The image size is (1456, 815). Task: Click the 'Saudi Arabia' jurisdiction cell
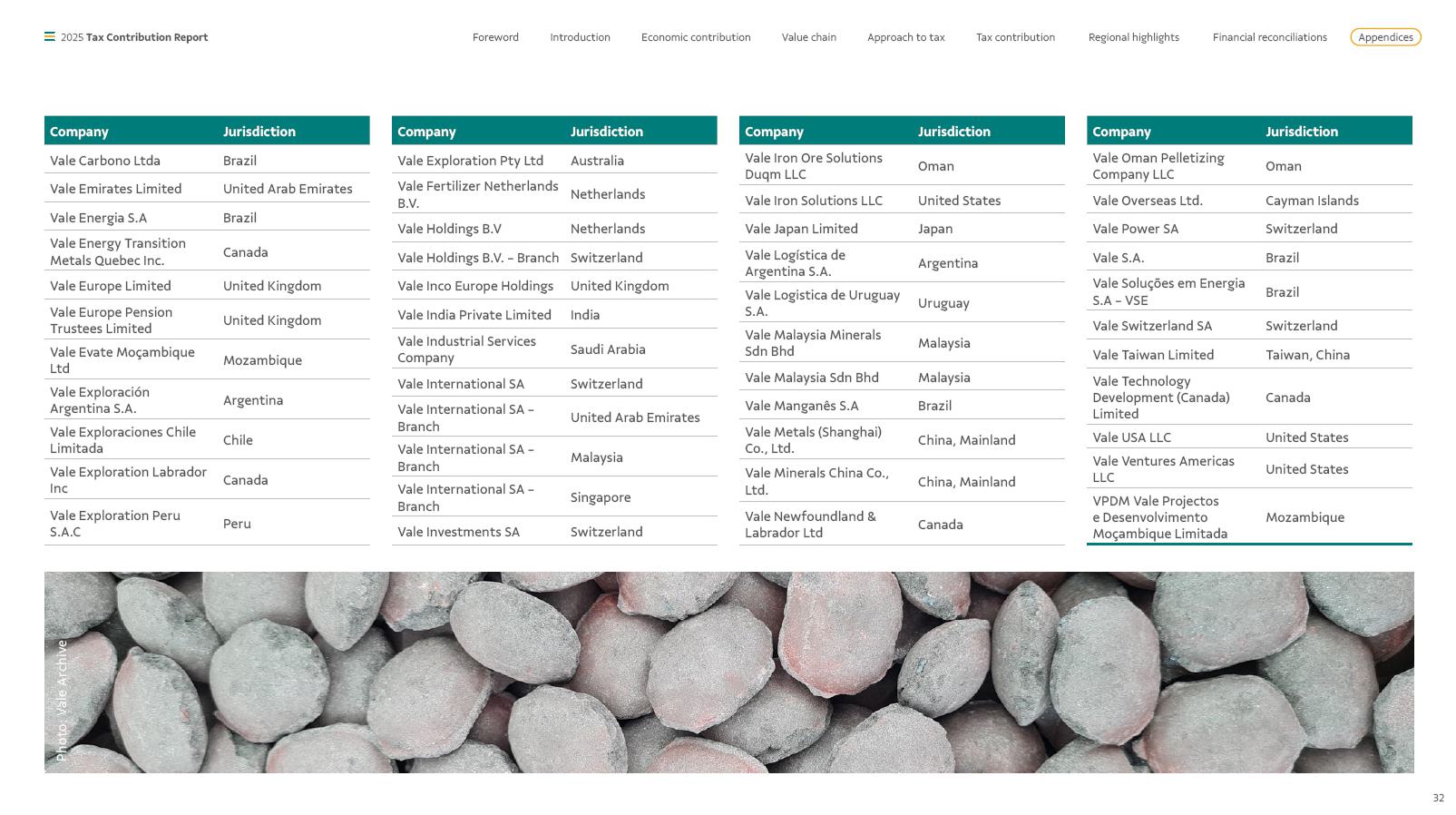608,349
